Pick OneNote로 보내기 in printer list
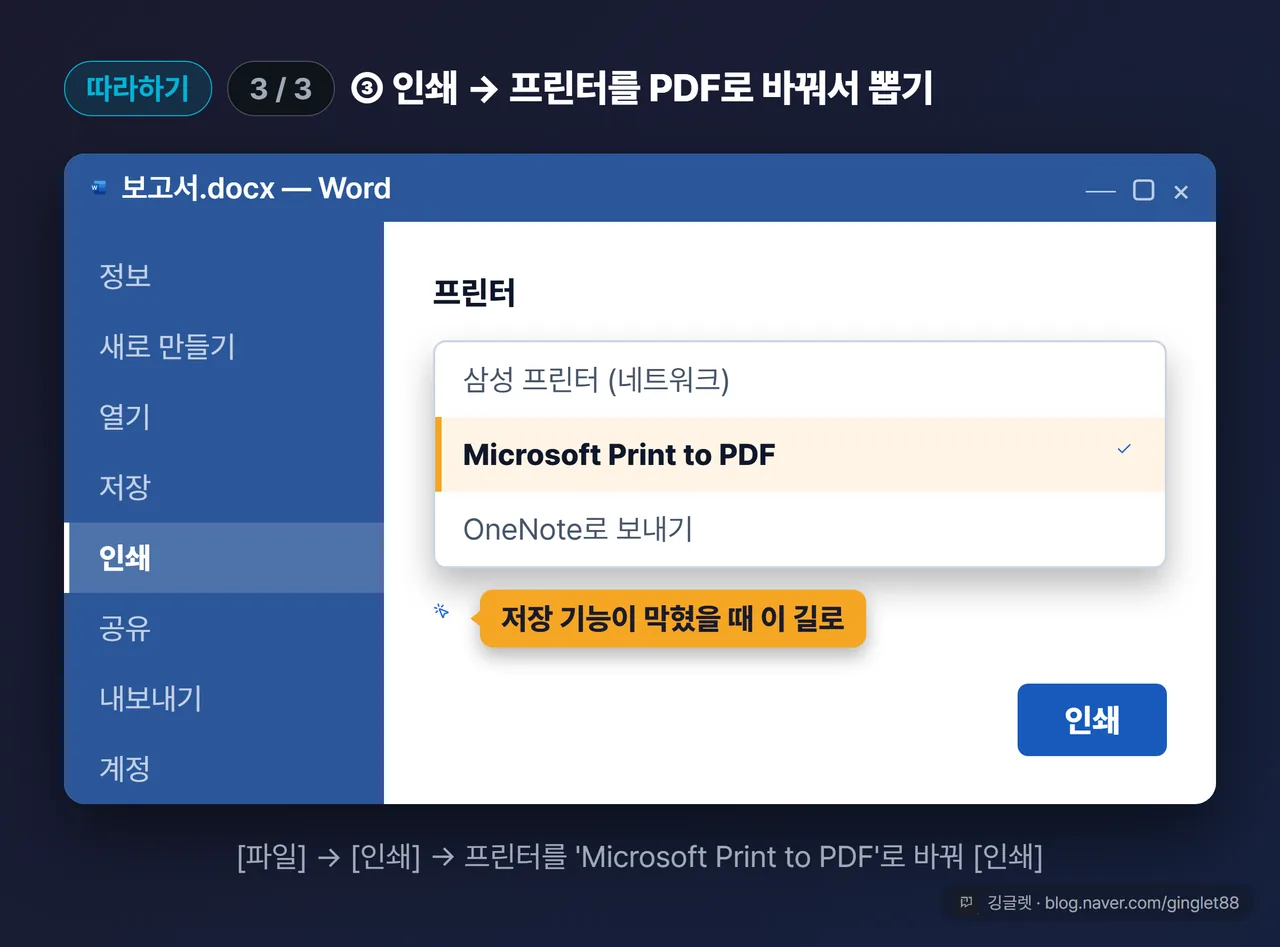This screenshot has height=947, width=1280. [800, 528]
